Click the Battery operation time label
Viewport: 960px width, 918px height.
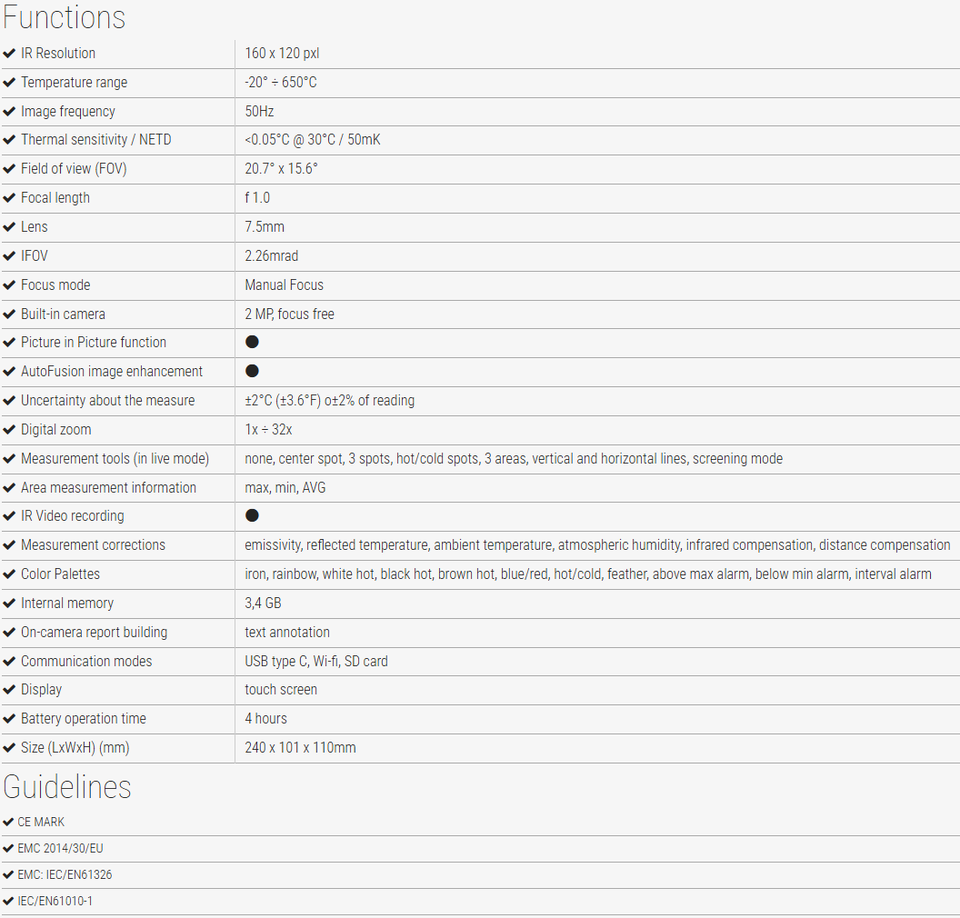(x=83, y=718)
